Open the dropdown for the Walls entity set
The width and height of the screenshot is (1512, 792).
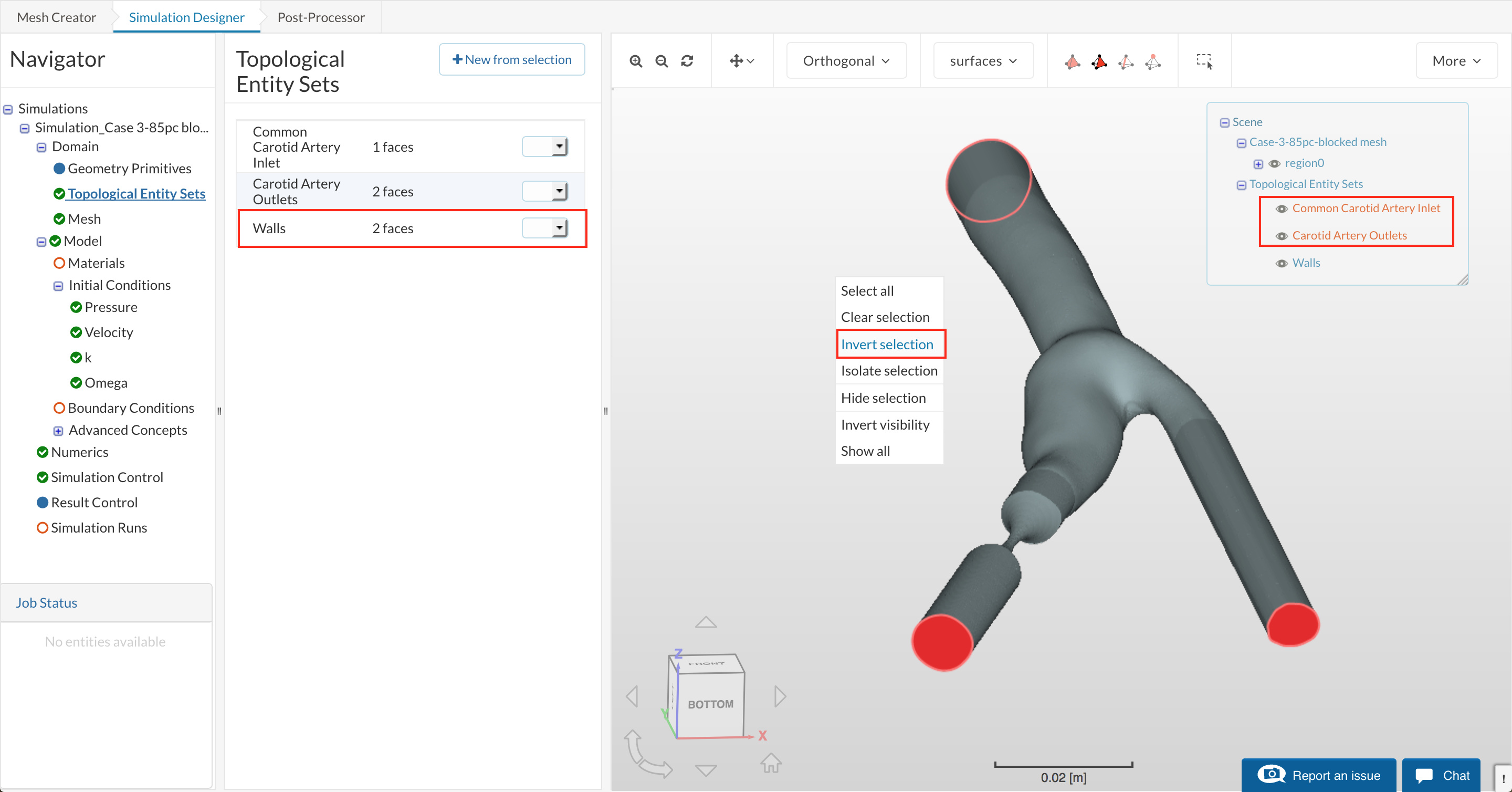click(x=559, y=228)
